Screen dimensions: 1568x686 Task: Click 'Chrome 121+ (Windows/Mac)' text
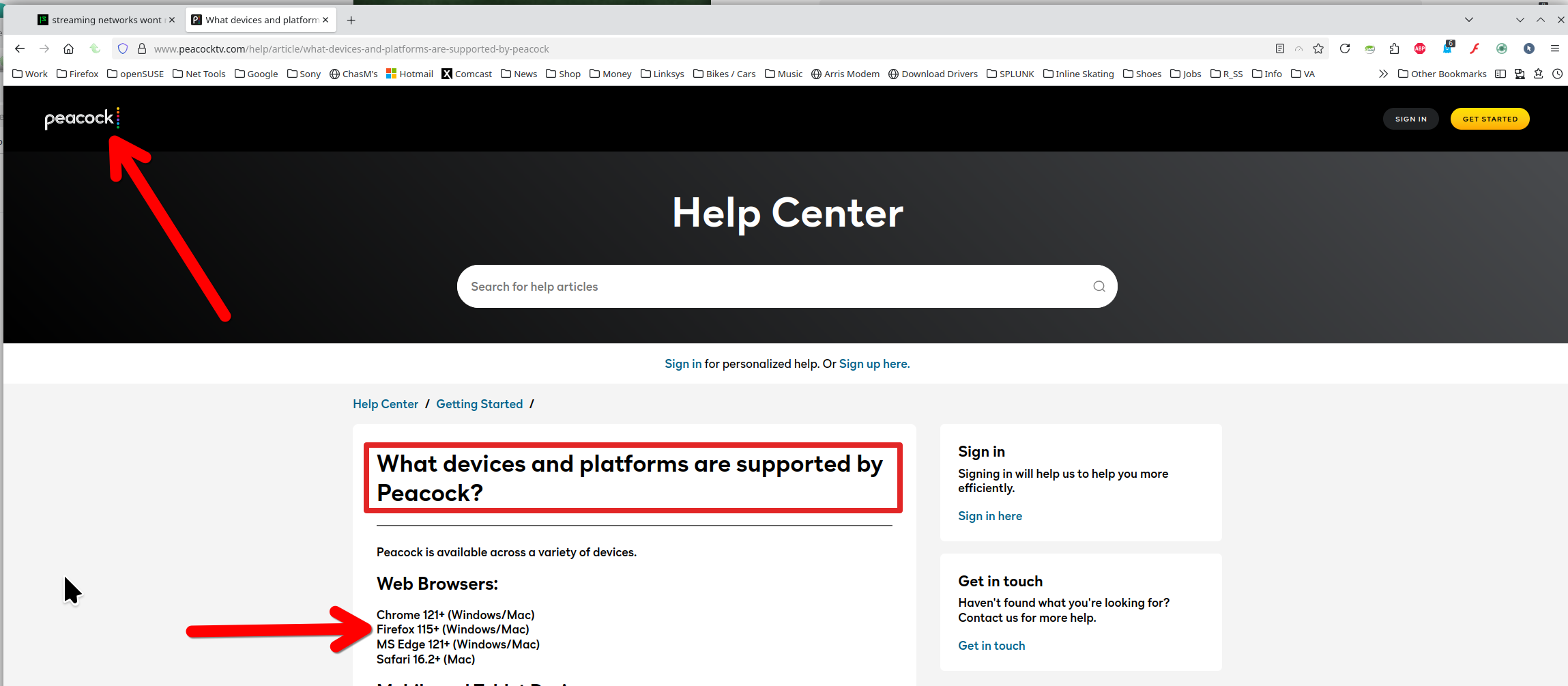click(x=455, y=615)
